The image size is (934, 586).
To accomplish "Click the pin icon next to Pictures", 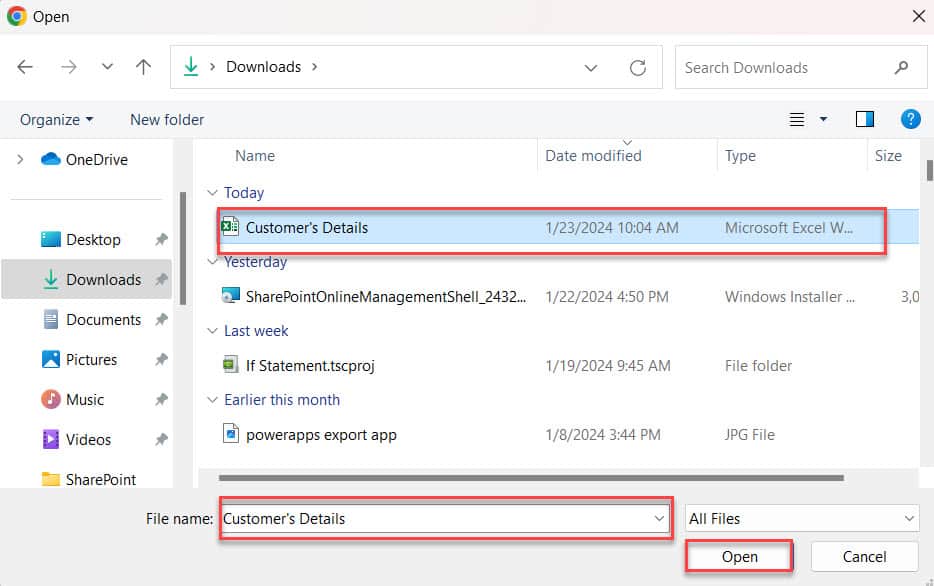I will point(161,360).
